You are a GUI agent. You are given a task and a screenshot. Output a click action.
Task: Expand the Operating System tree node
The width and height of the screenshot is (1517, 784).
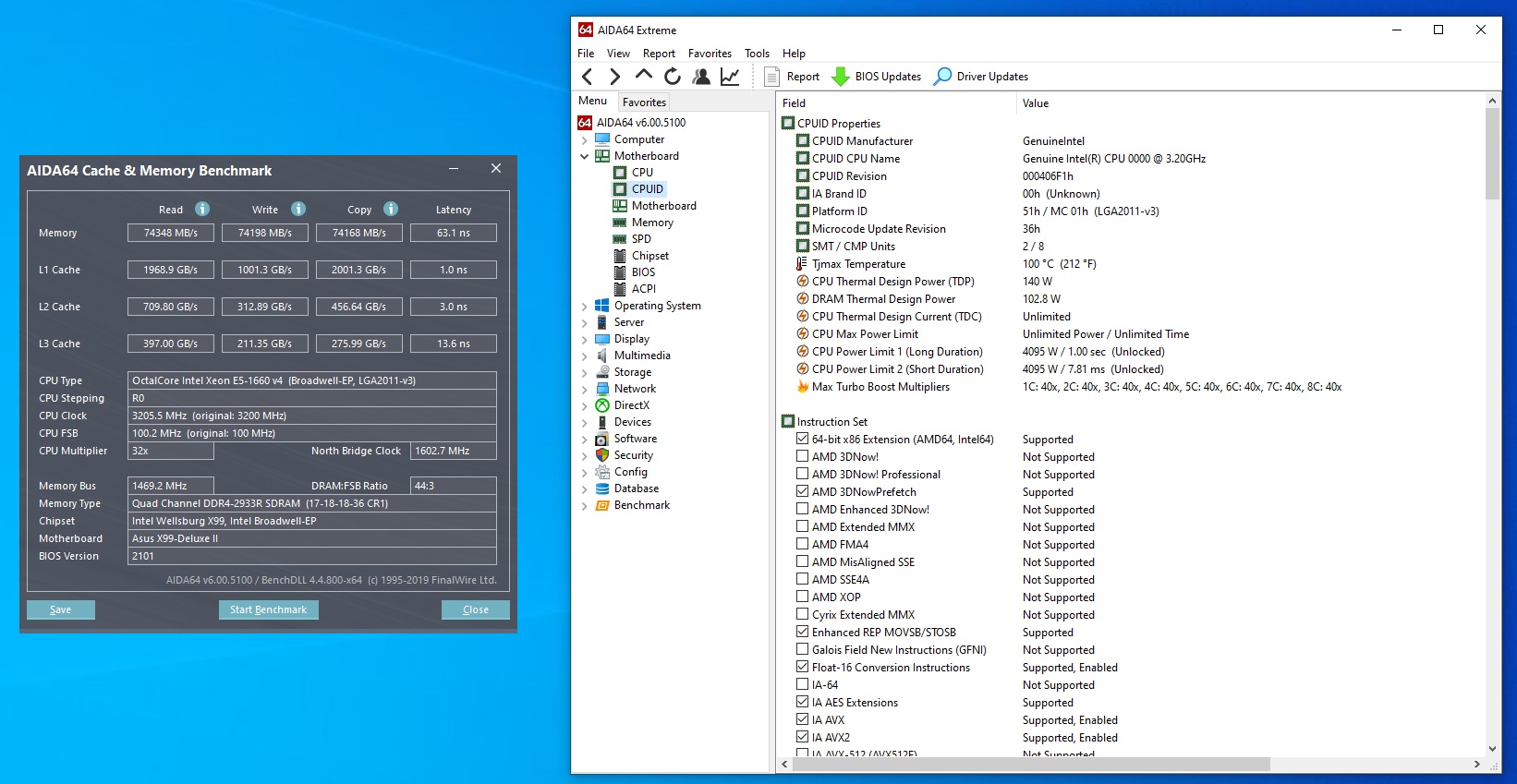(584, 307)
